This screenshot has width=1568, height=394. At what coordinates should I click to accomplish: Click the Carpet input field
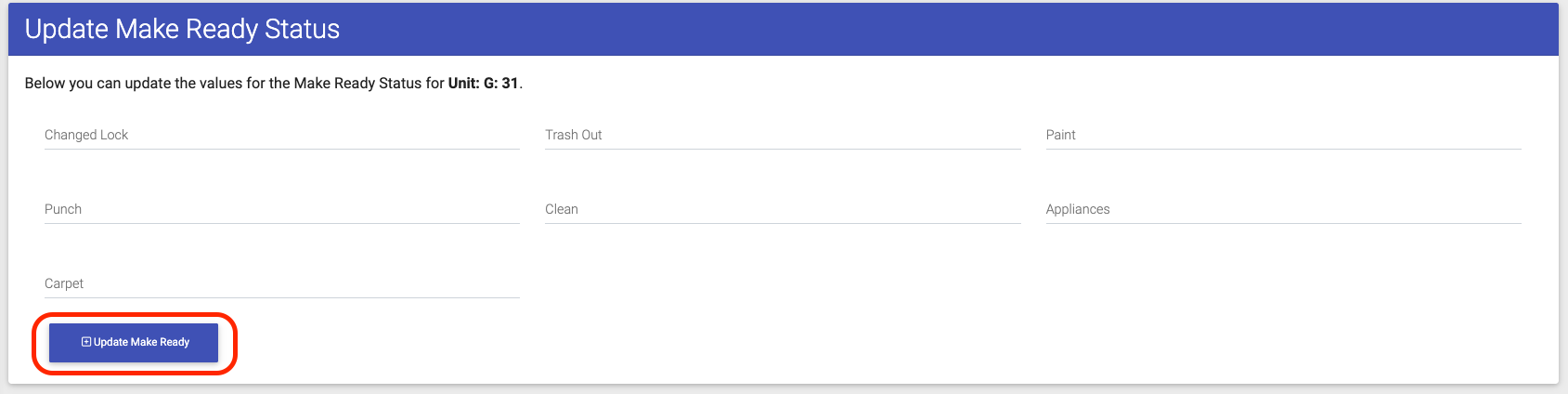click(x=282, y=284)
